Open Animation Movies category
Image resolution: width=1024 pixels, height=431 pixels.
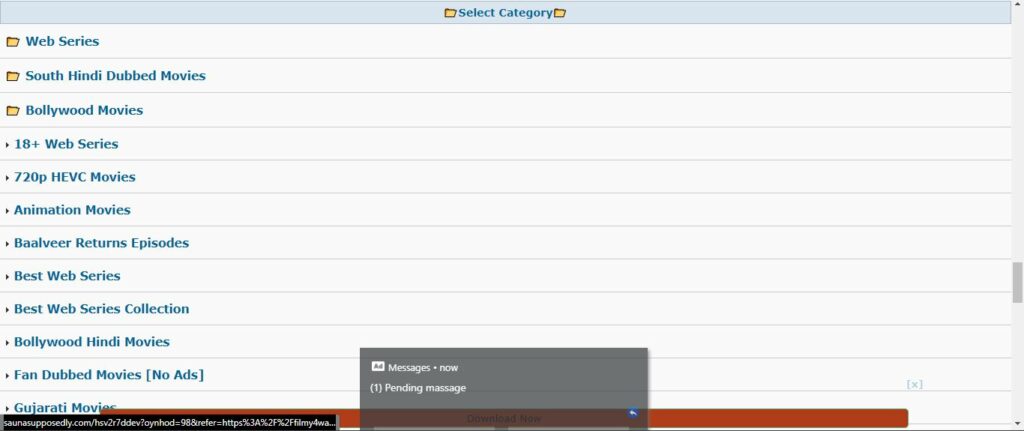tap(72, 210)
